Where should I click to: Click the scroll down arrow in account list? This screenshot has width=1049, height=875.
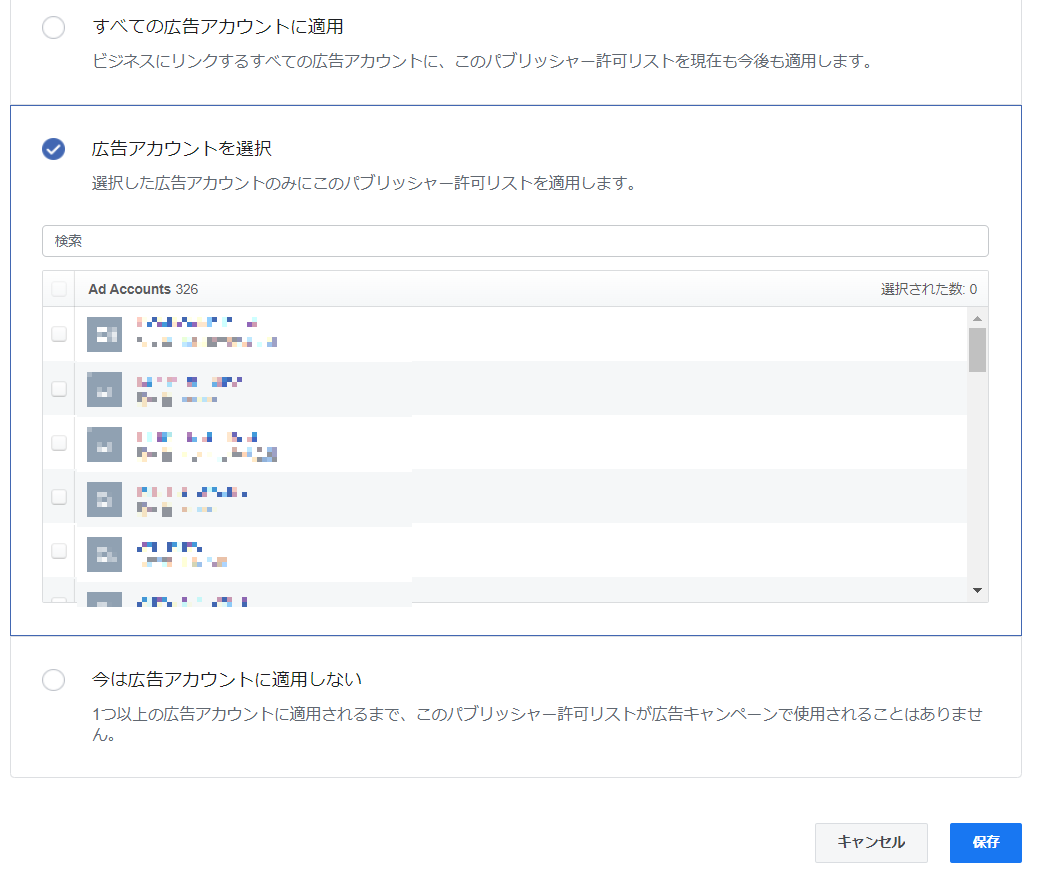click(x=977, y=591)
